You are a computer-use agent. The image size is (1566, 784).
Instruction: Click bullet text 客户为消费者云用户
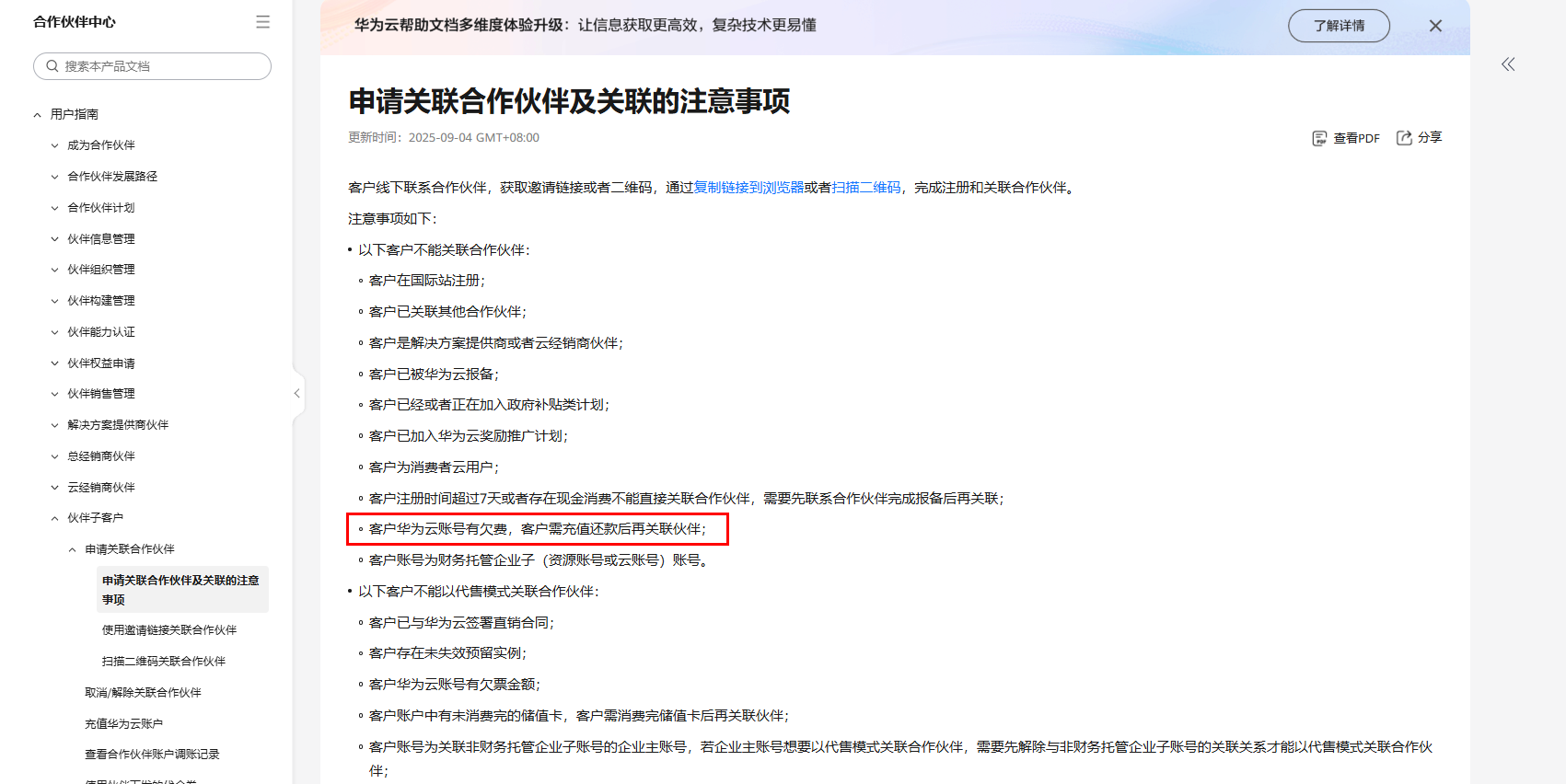[x=434, y=467]
